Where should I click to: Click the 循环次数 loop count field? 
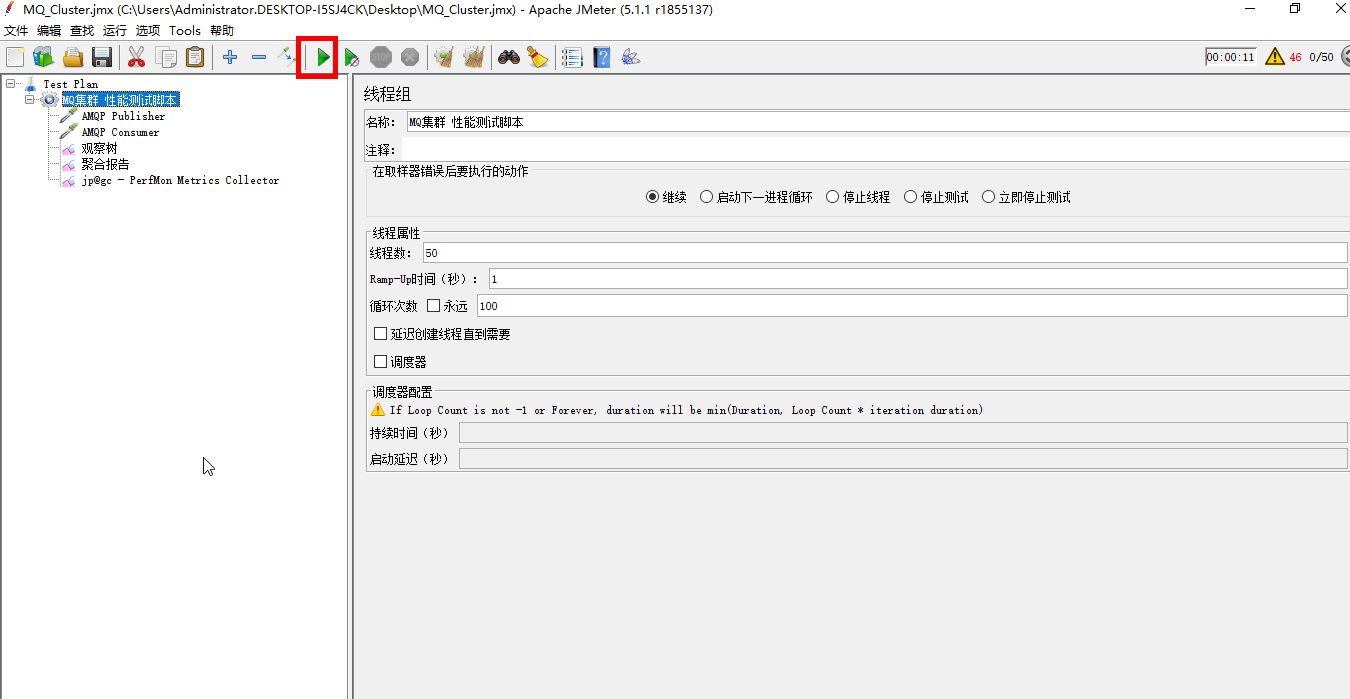[912, 306]
